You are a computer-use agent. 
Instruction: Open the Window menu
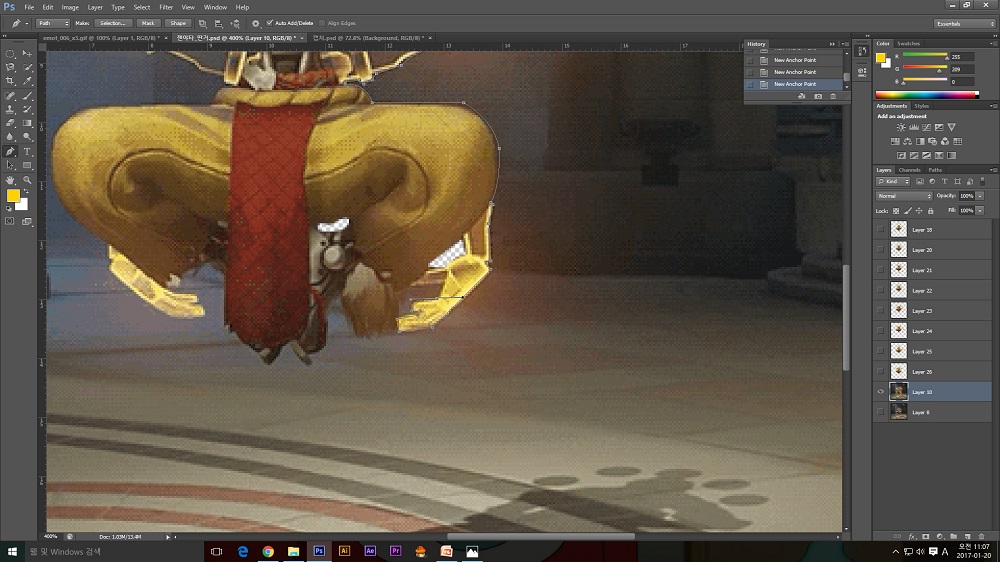tap(216, 7)
